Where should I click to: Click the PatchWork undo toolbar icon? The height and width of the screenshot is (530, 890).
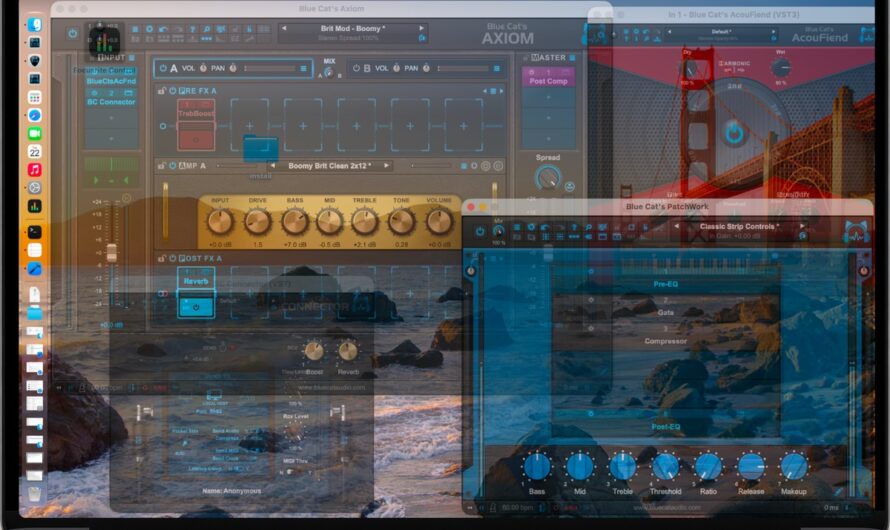click(x=545, y=227)
